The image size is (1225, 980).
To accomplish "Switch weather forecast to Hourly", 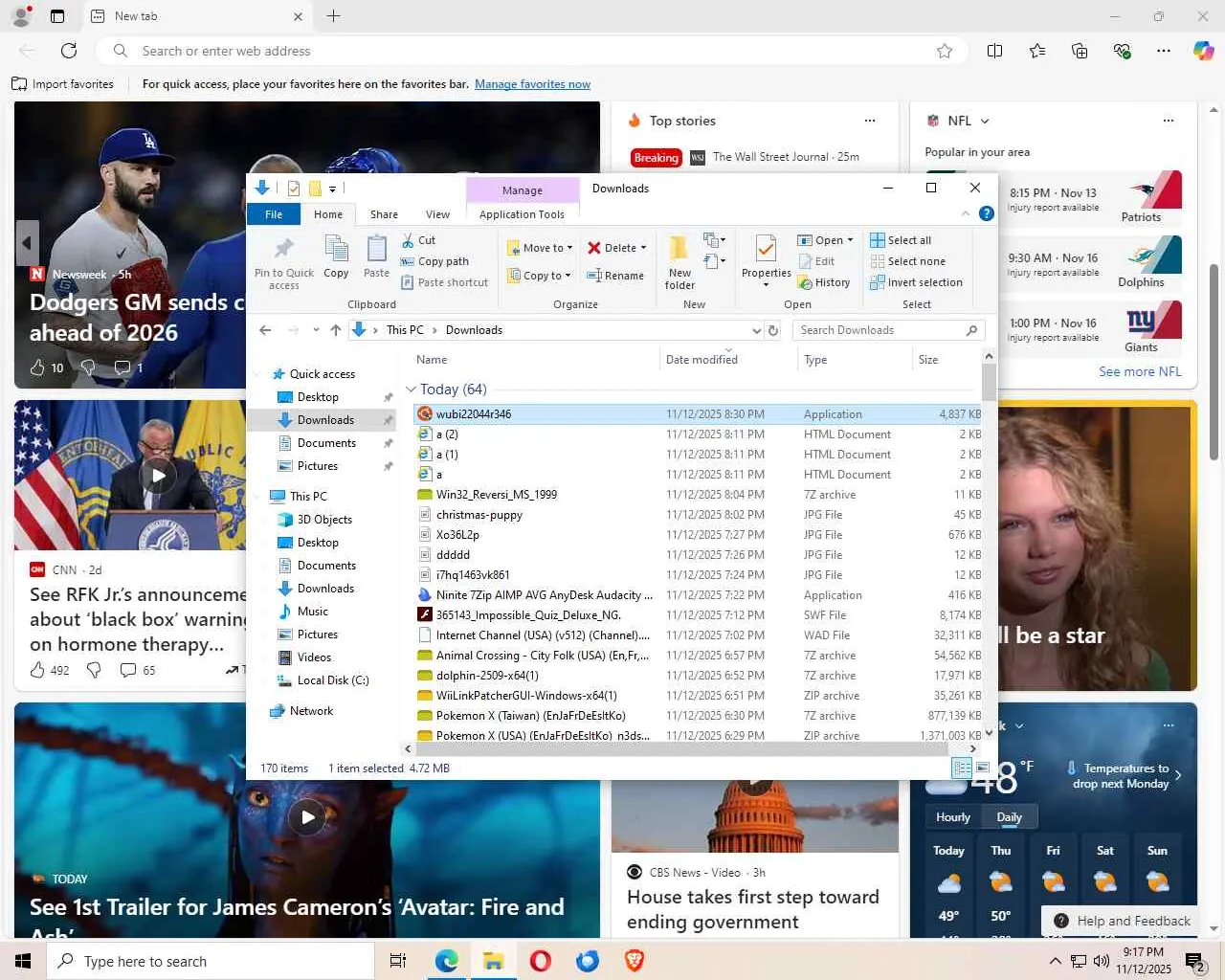I will [x=953, y=817].
